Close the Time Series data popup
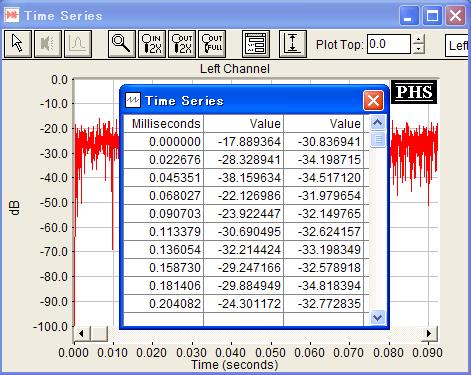471x375 pixels. [373, 100]
